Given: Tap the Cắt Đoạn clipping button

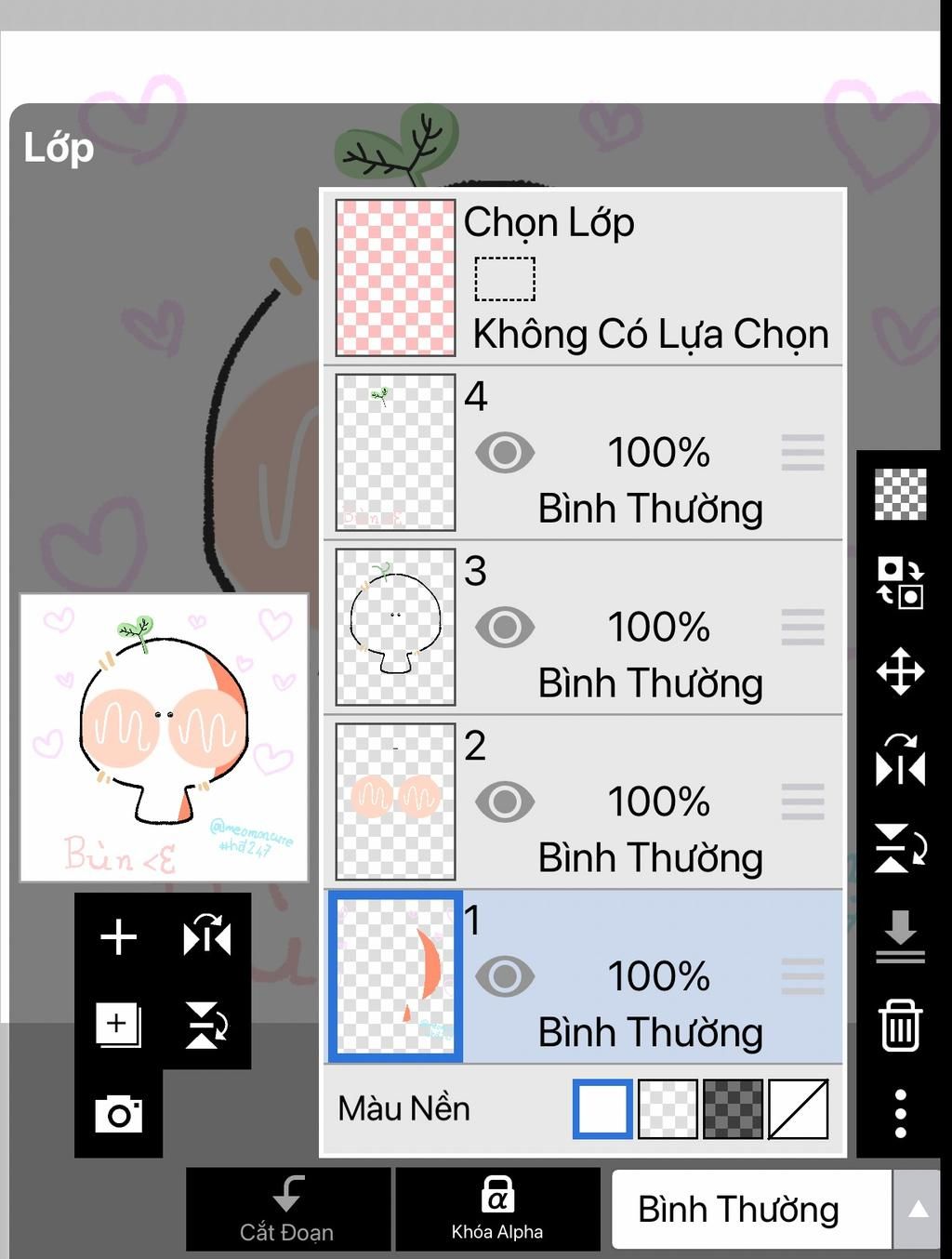Looking at the screenshot, I should [x=287, y=1209].
